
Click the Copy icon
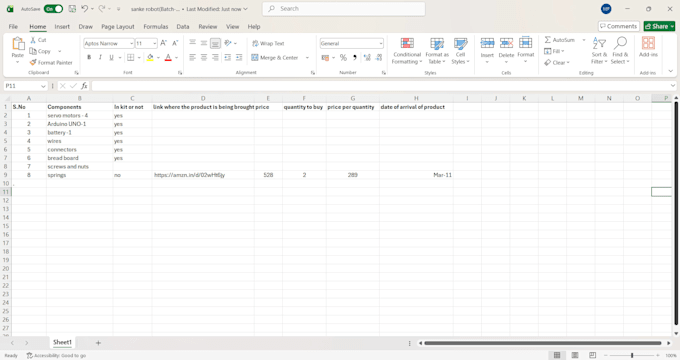click(x=33, y=51)
